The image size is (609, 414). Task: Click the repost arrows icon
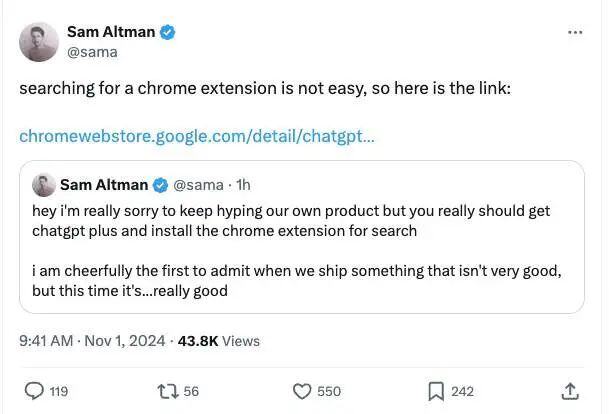click(x=168, y=391)
